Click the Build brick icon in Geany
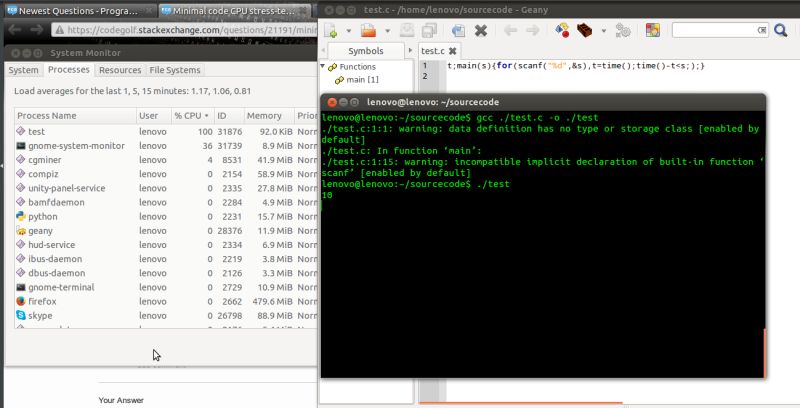This screenshot has width=800, height=408. (x=585, y=31)
